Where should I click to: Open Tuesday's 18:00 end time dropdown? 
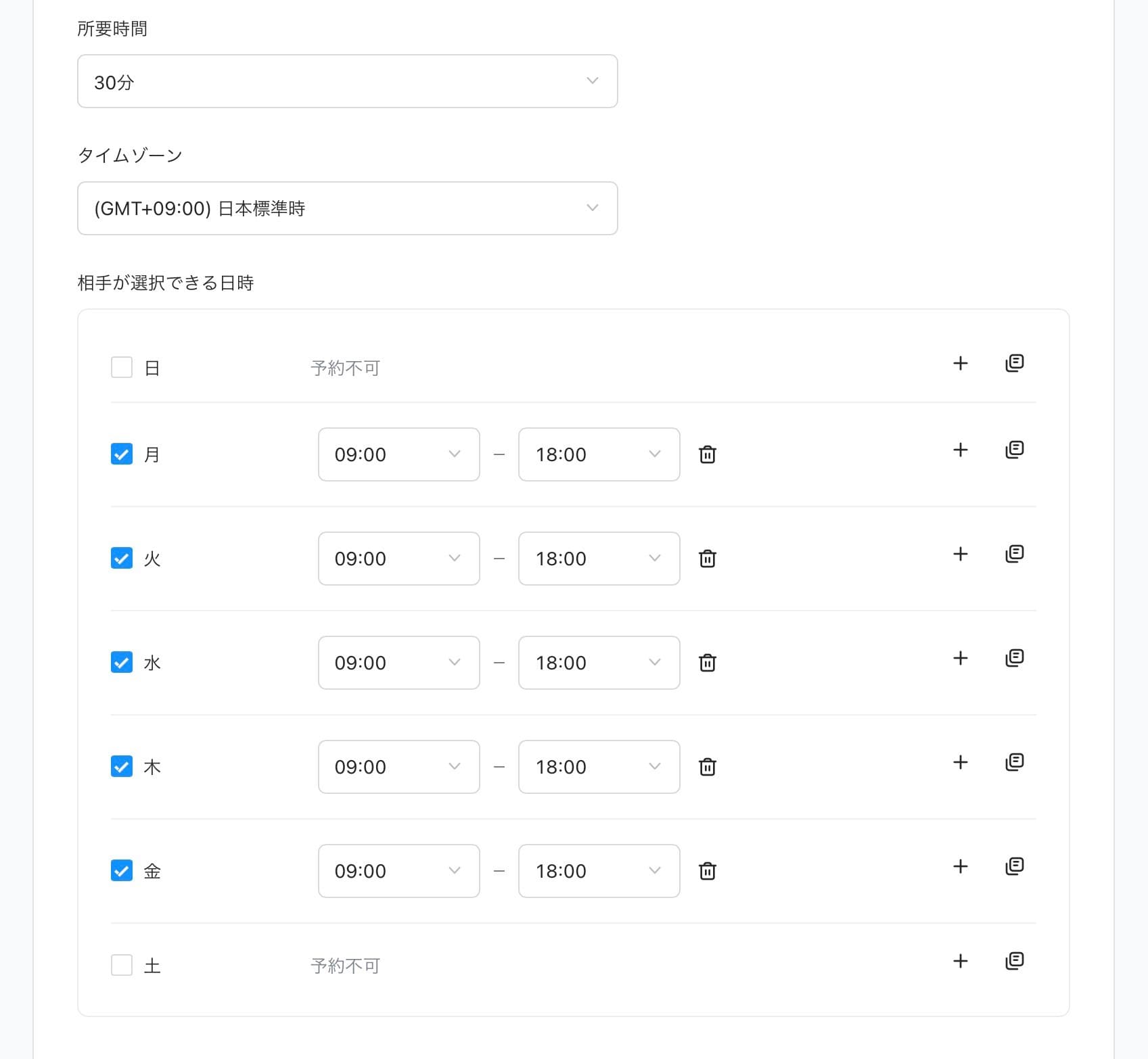coord(598,559)
